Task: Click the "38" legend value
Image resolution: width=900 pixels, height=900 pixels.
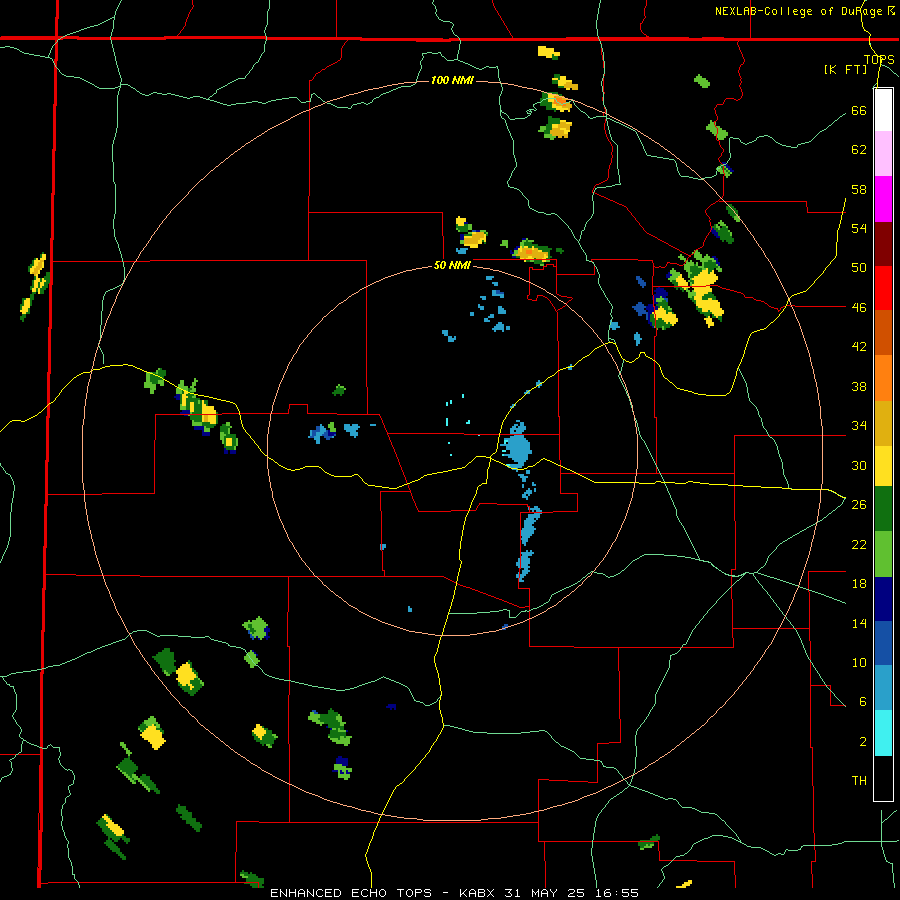Action: click(x=859, y=386)
